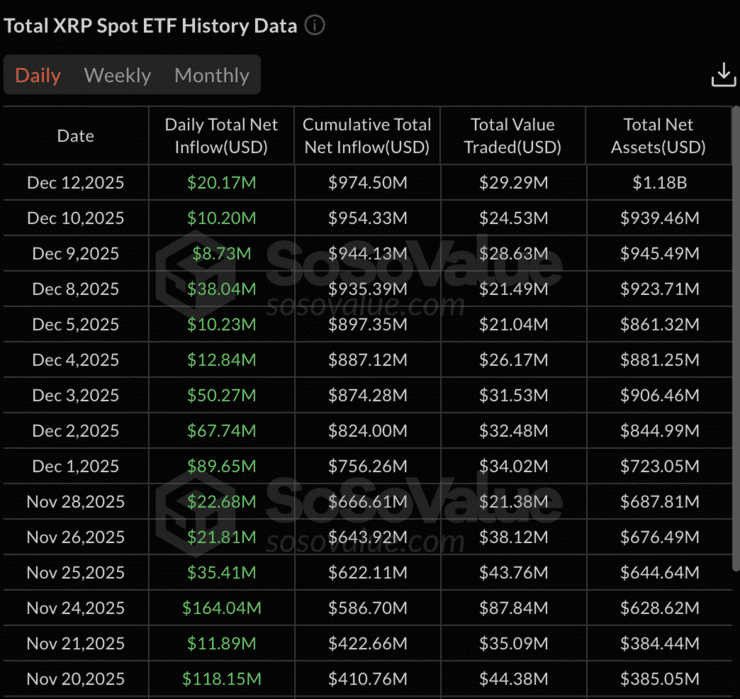Click the $28.63M value traded cell
The image size is (740, 699).
pos(513,253)
